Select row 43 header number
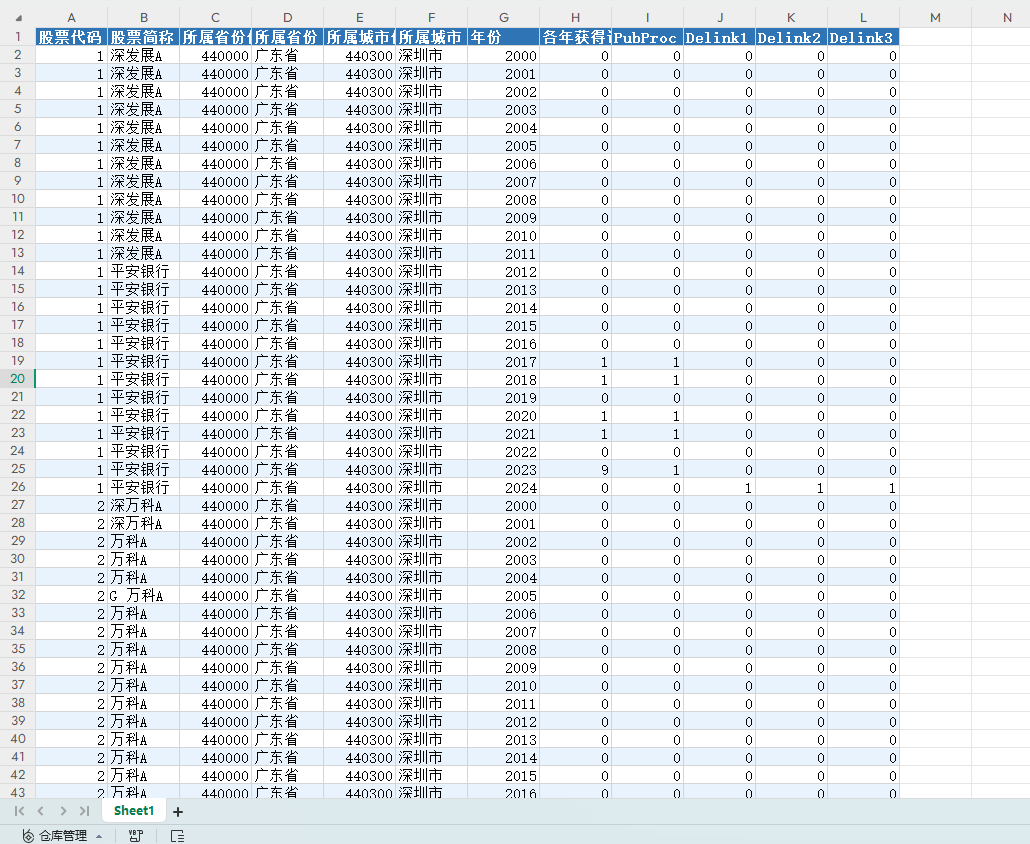The width and height of the screenshot is (1030, 844). (18, 793)
